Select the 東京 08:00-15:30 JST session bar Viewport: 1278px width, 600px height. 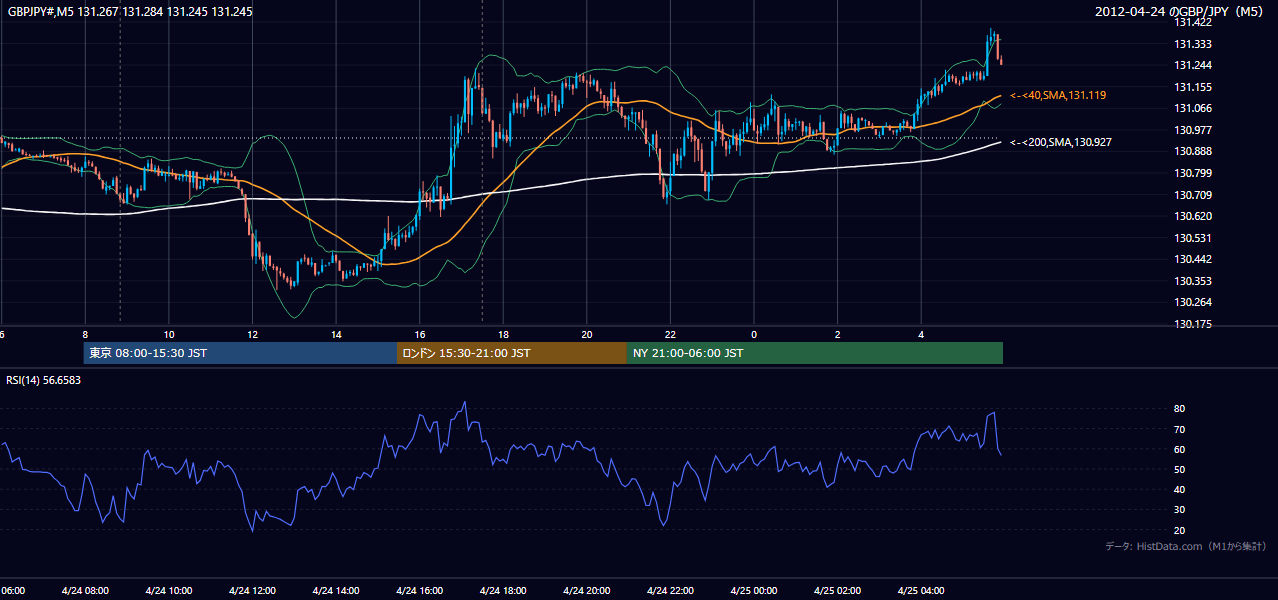coord(240,353)
